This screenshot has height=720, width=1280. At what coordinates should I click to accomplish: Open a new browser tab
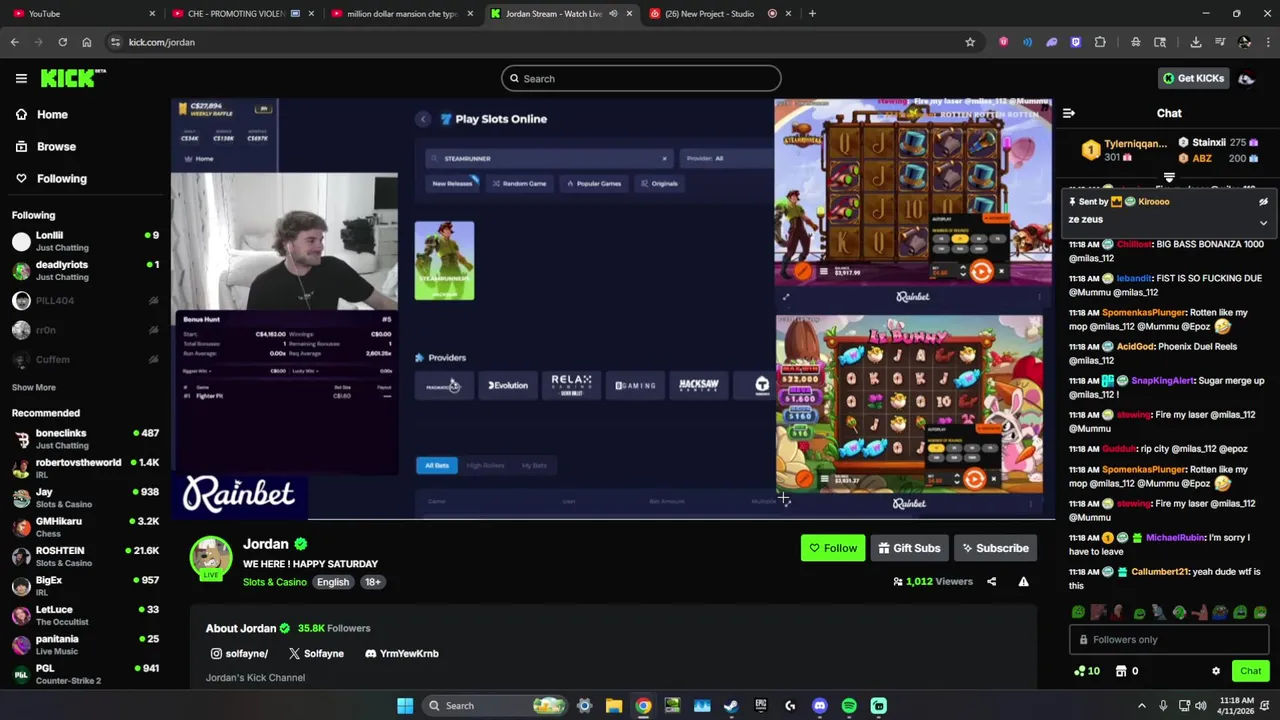point(812,13)
